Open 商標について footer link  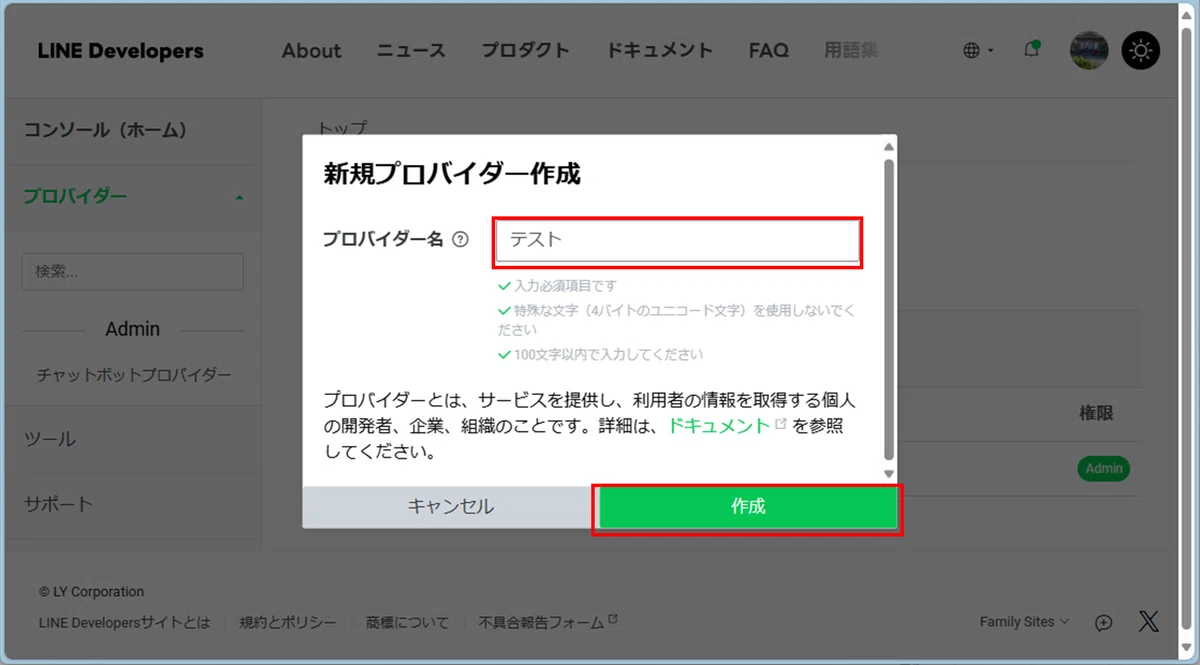pyautogui.click(x=408, y=622)
